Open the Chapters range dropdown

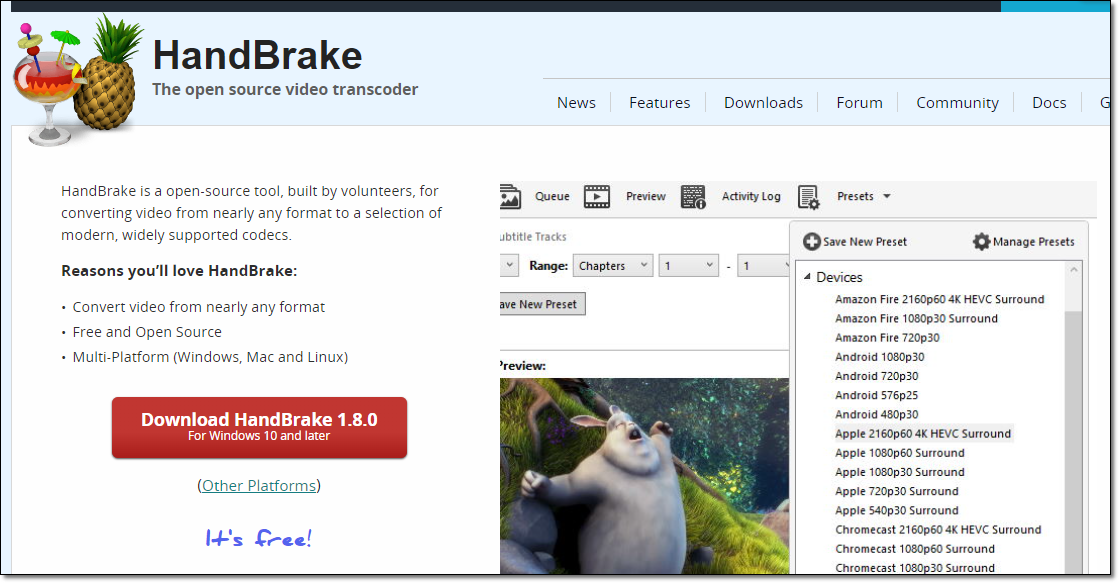click(x=612, y=265)
